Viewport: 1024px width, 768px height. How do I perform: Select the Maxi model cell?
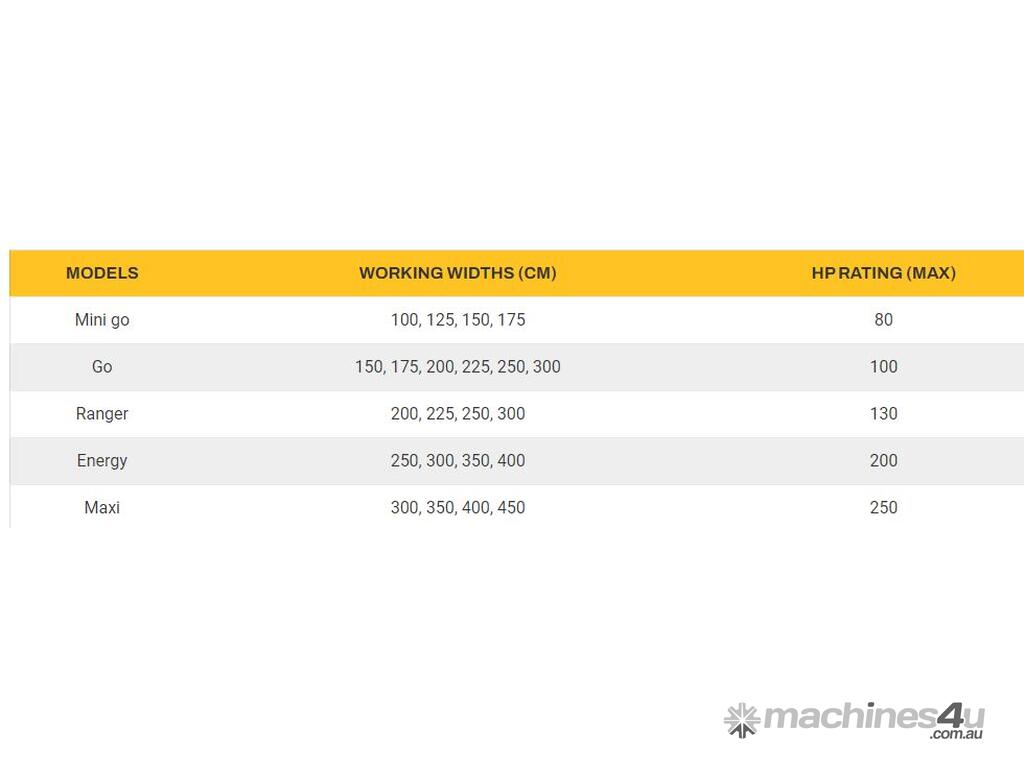(x=102, y=508)
